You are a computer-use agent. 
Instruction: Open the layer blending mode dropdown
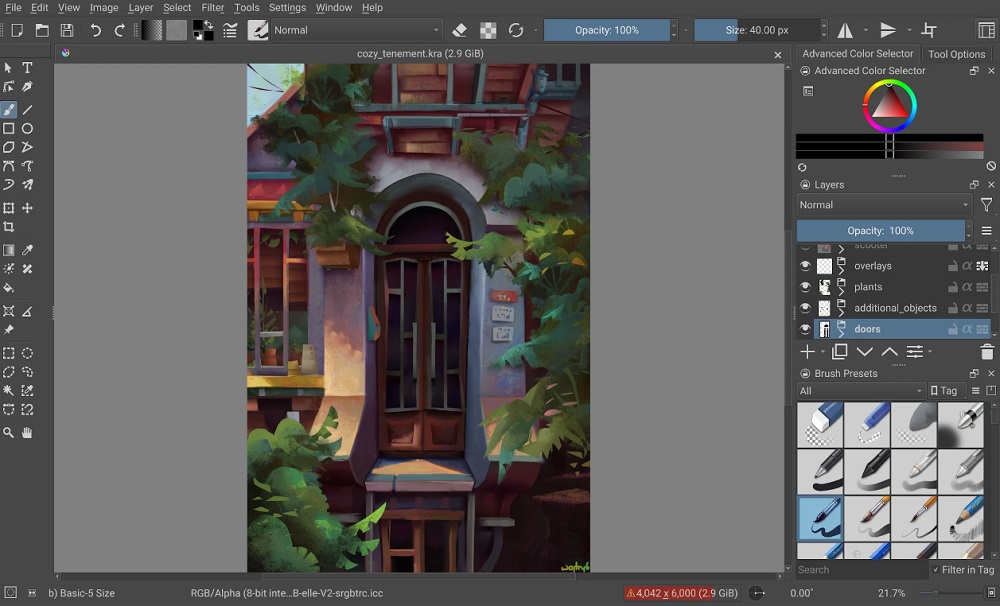point(880,205)
